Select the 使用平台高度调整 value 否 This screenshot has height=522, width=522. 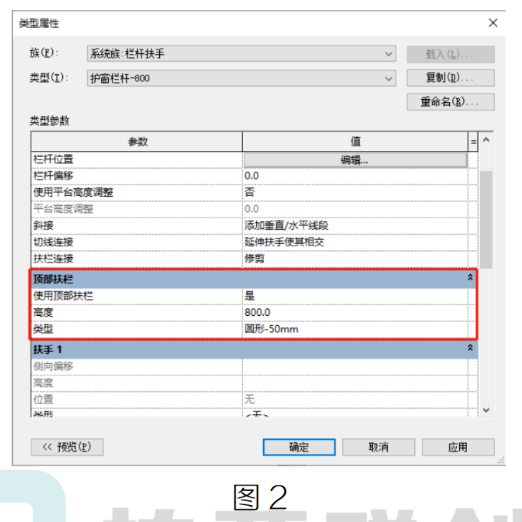point(355,192)
